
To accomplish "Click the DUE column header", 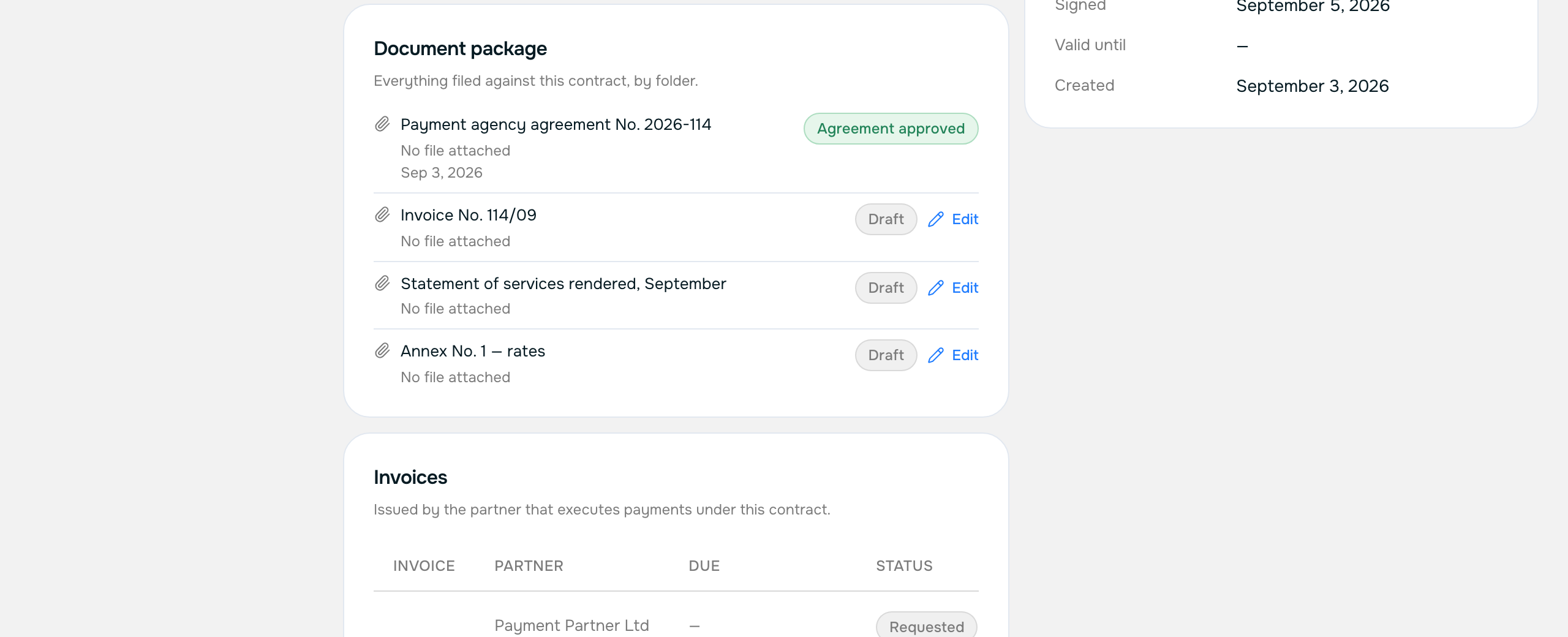I will point(704,566).
